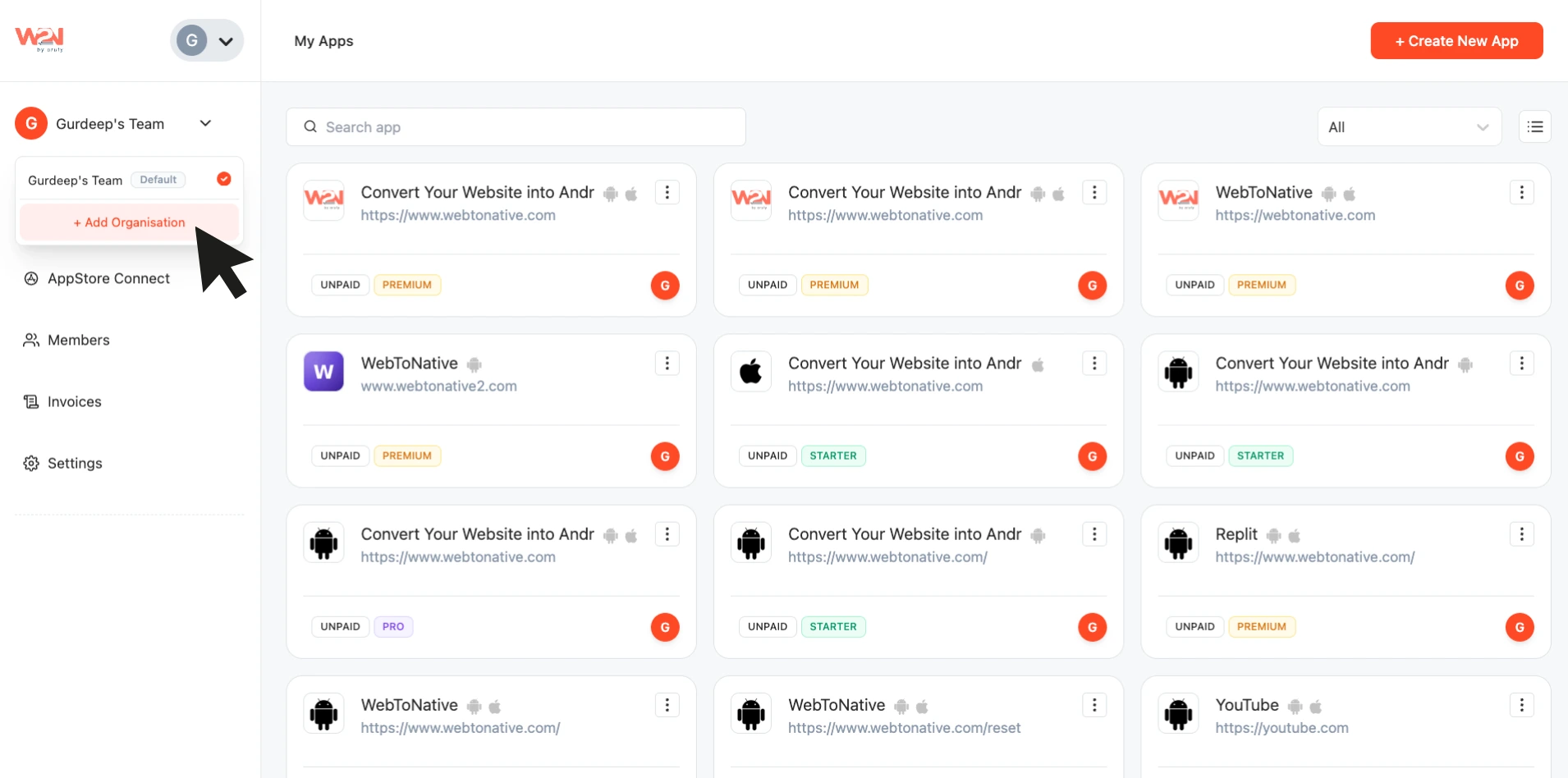This screenshot has width=1568, height=778.
Task: Expand the user avatar account dropdown
Action: pyautogui.click(x=207, y=40)
